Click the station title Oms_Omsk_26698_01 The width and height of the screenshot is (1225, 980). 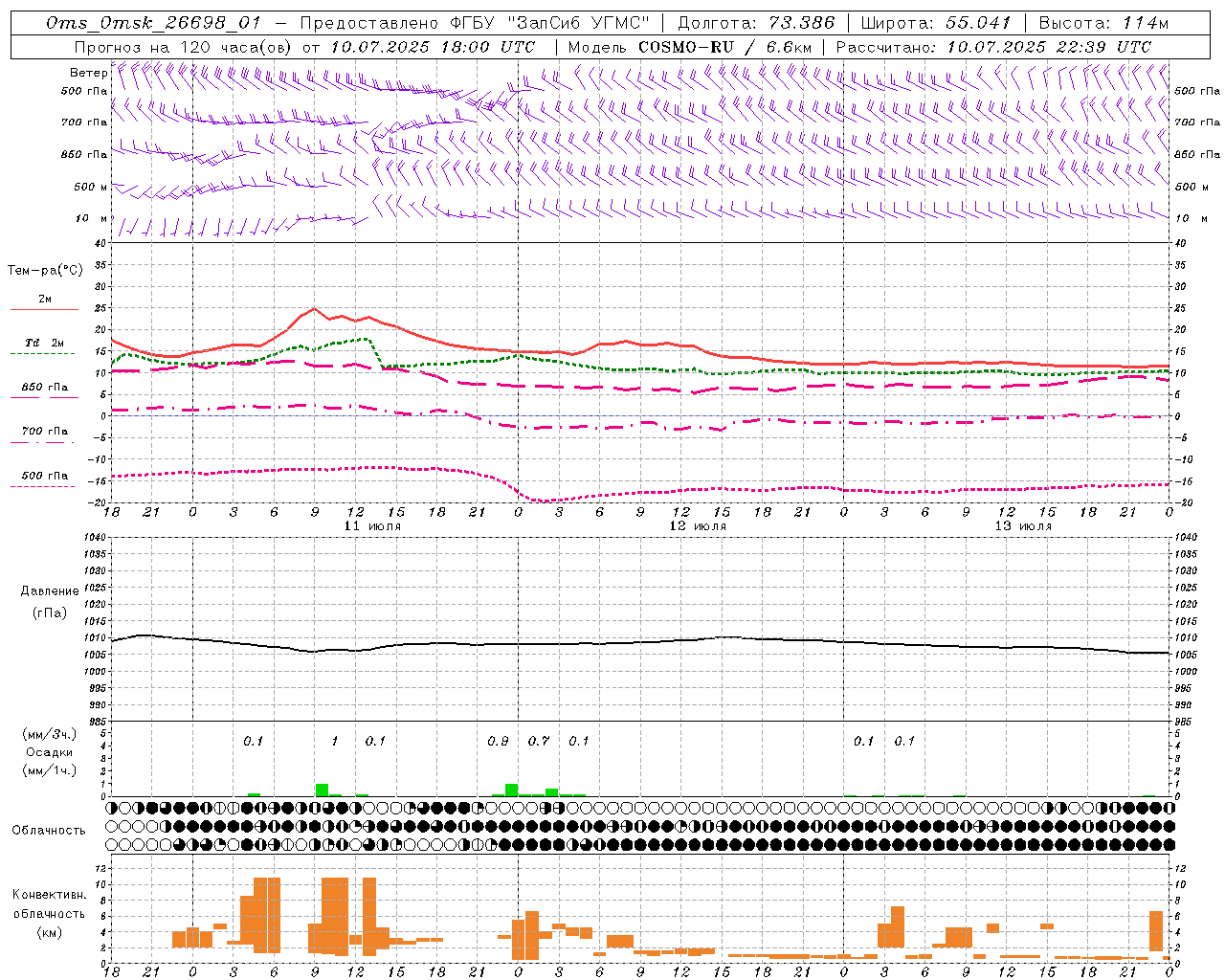(153, 23)
